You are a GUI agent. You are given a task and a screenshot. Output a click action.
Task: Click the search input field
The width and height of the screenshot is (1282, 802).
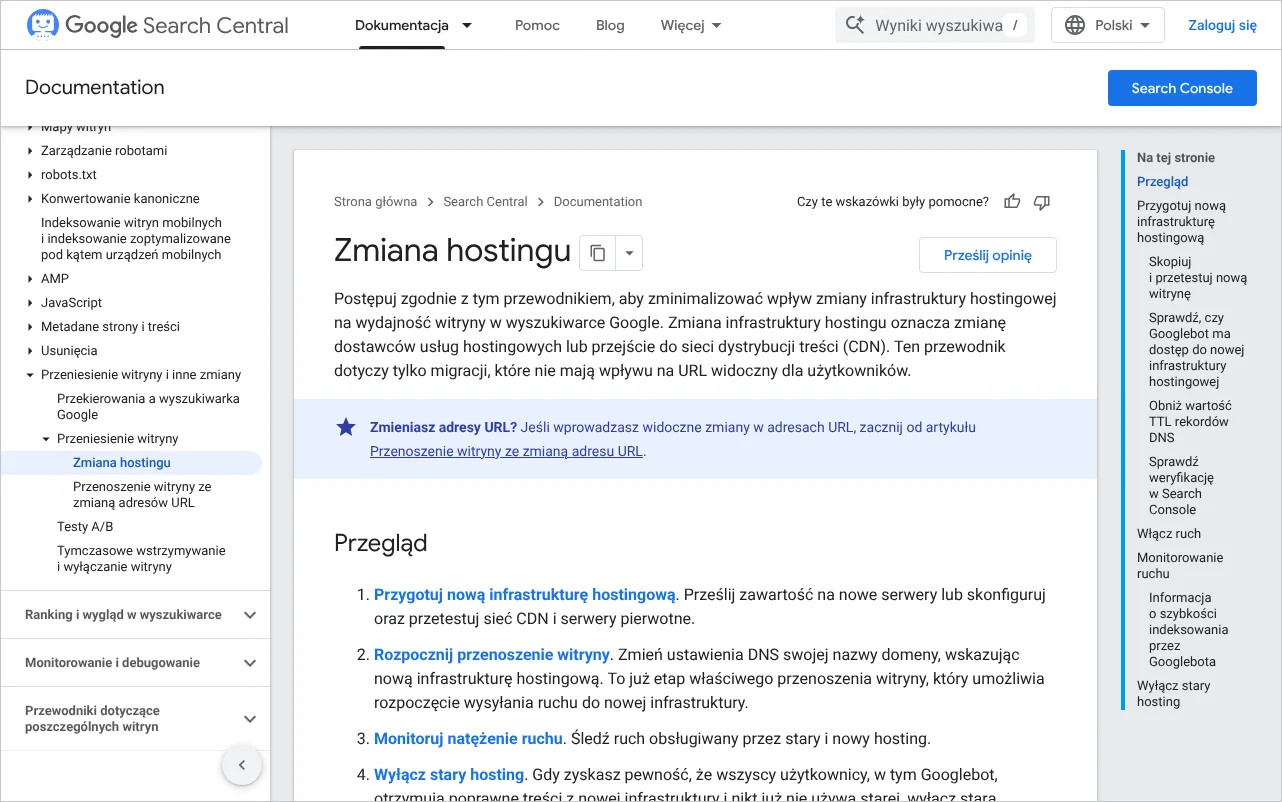[935, 25]
